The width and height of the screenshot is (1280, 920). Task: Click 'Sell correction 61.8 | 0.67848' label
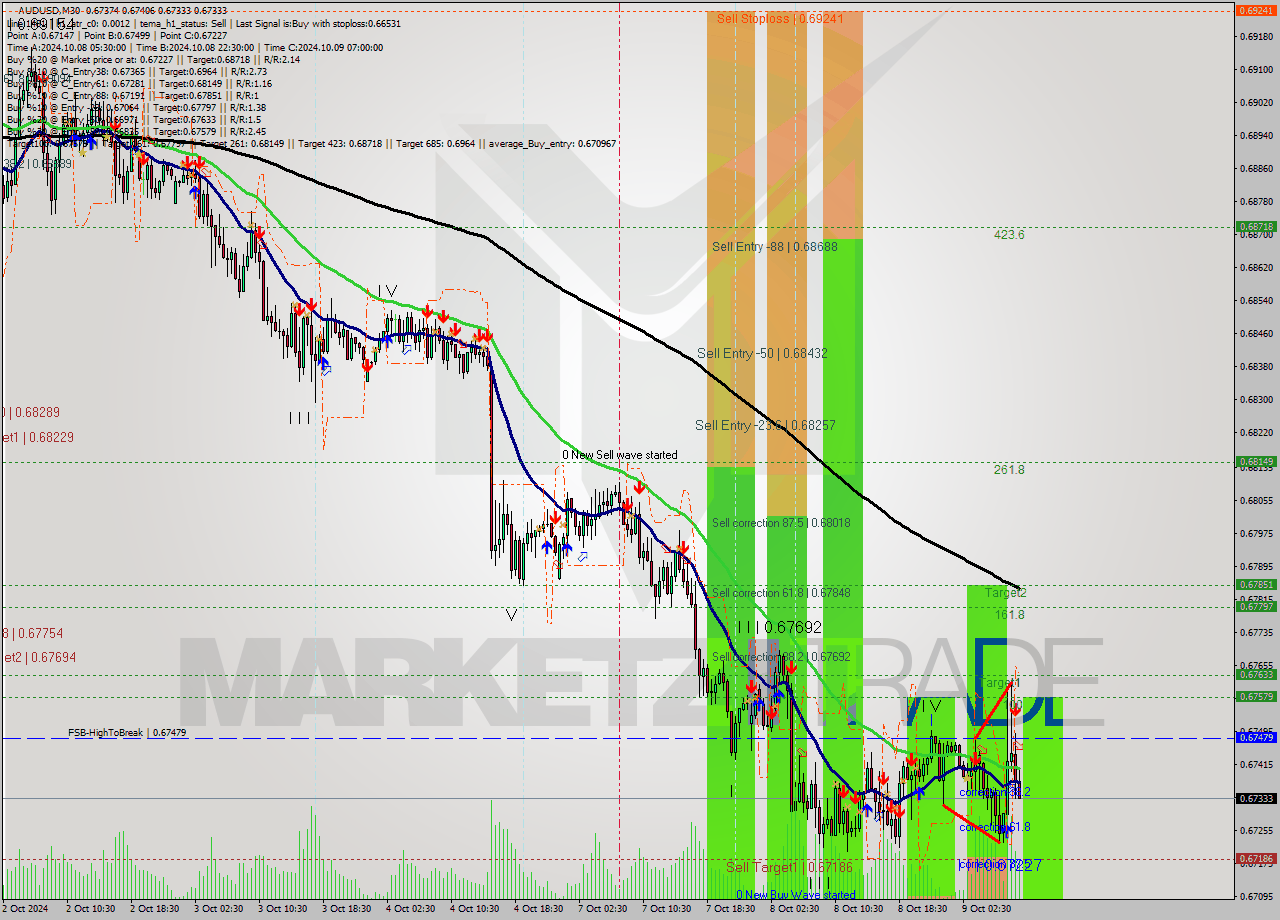(x=781, y=593)
